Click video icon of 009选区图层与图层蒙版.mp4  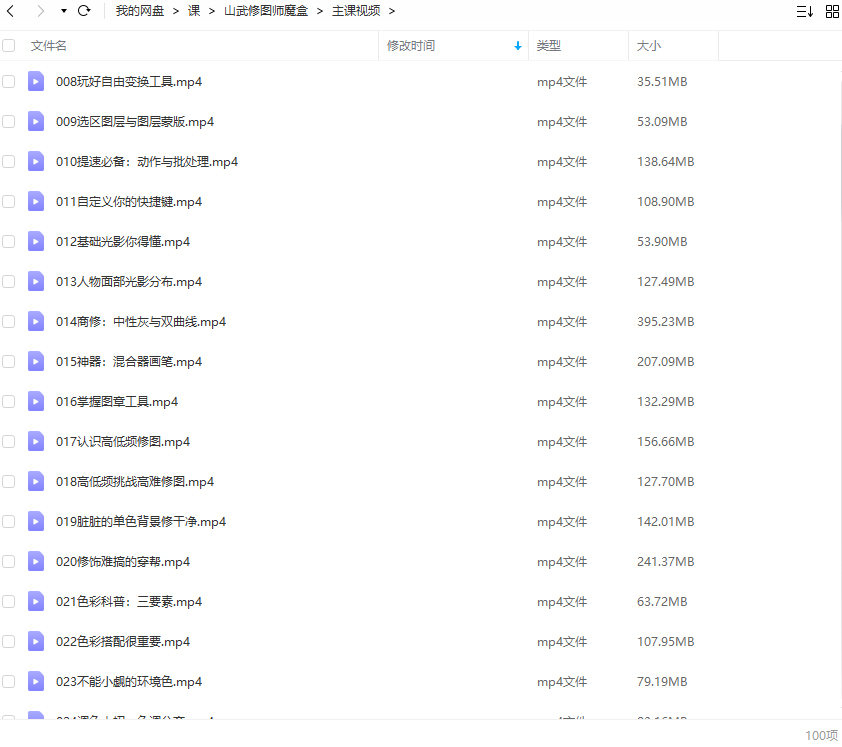[36, 121]
